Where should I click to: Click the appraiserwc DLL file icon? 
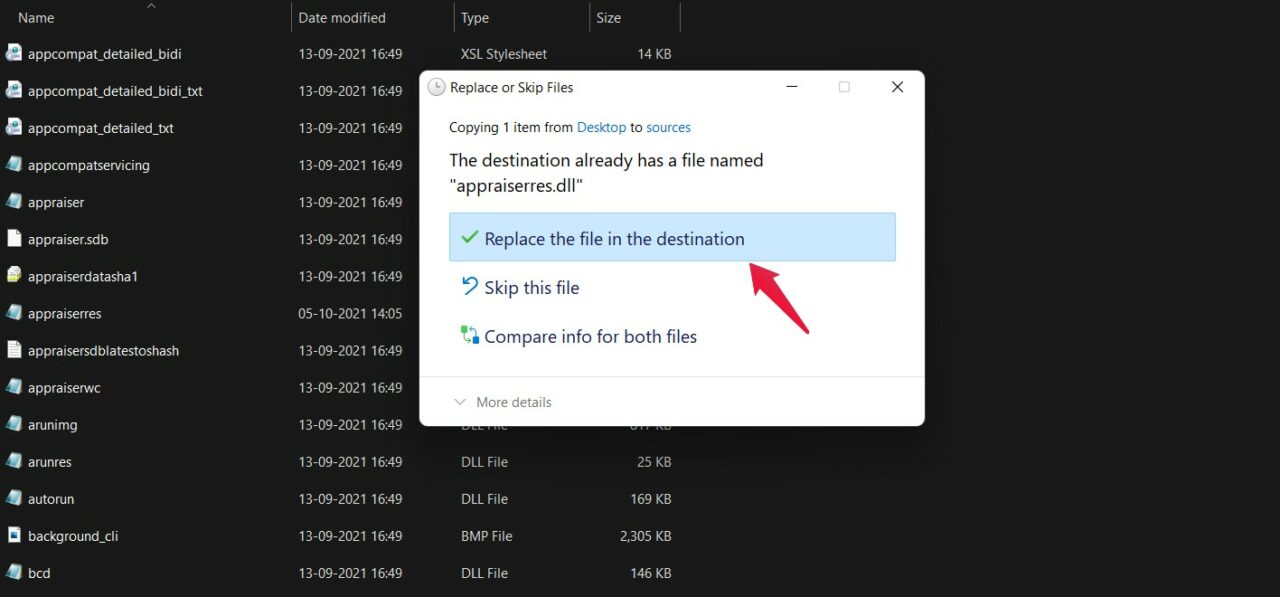14,387
